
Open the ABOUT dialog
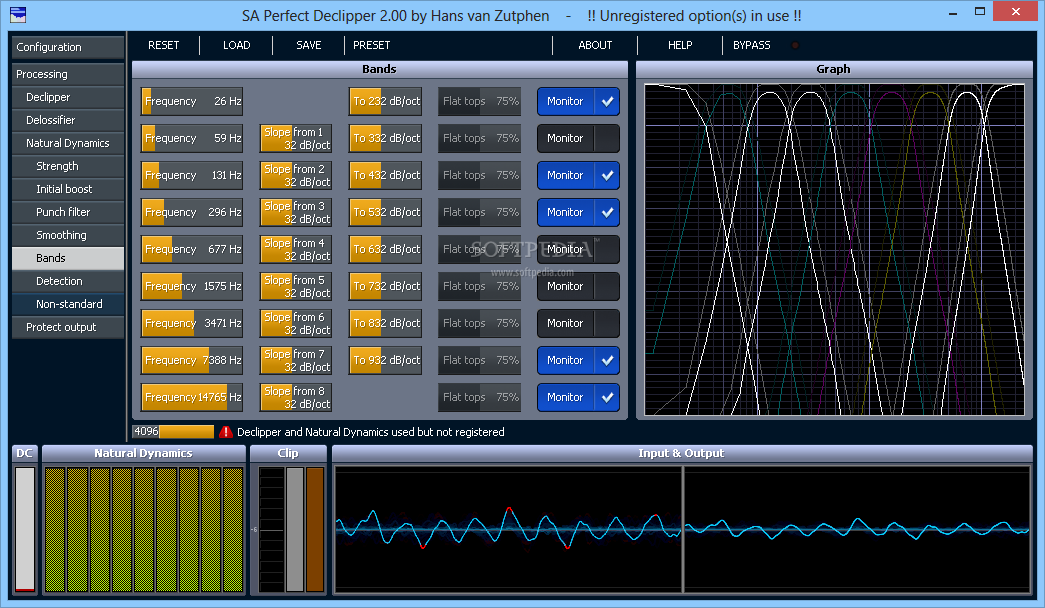coord(595,45)
